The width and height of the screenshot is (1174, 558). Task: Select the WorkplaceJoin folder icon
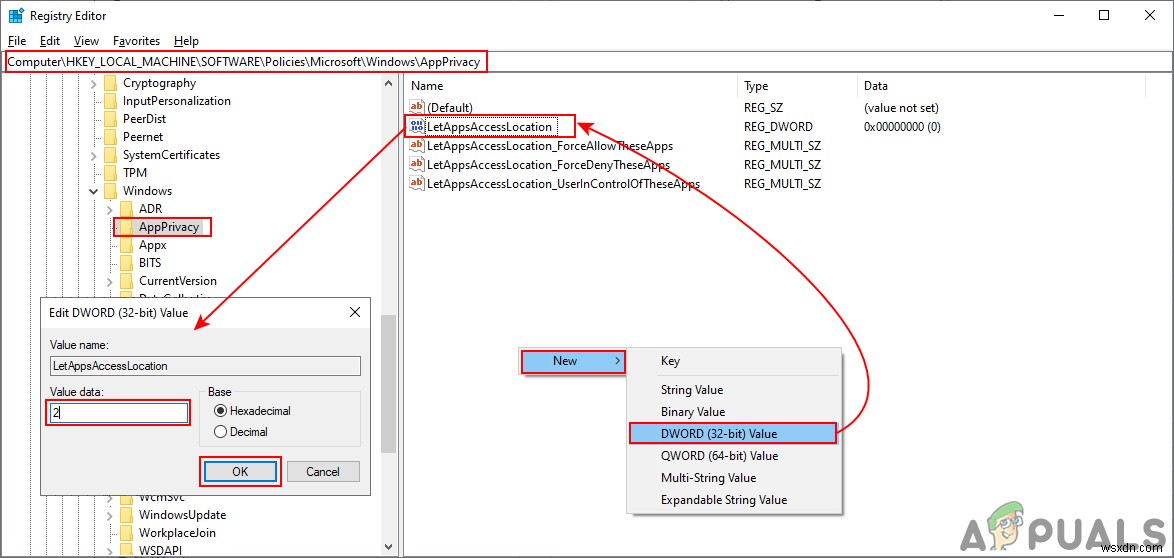127,533
